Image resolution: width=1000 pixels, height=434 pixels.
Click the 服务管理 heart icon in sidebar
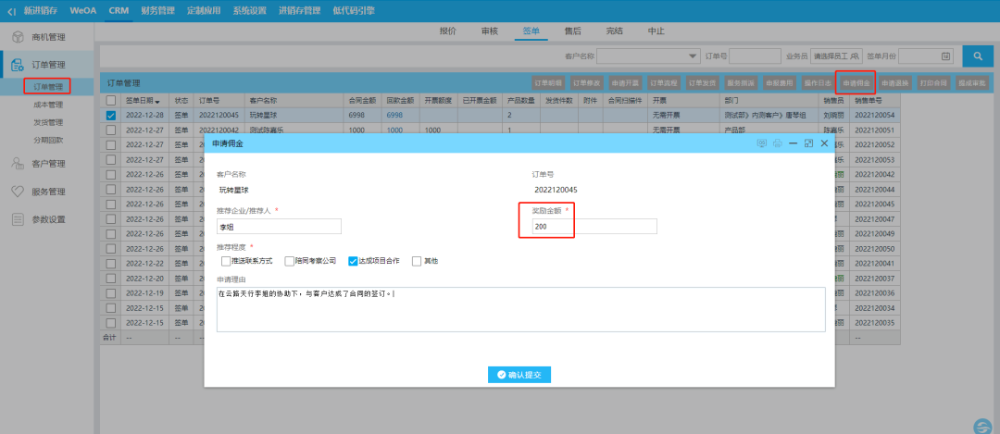point(18,191)
